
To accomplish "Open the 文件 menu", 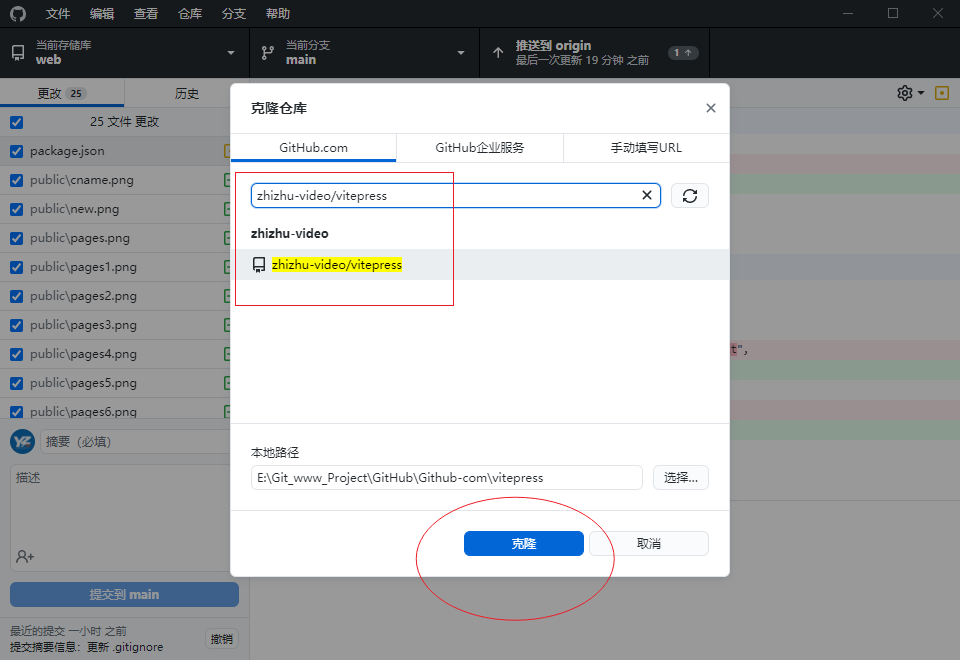I will click(x=58, y=13).
